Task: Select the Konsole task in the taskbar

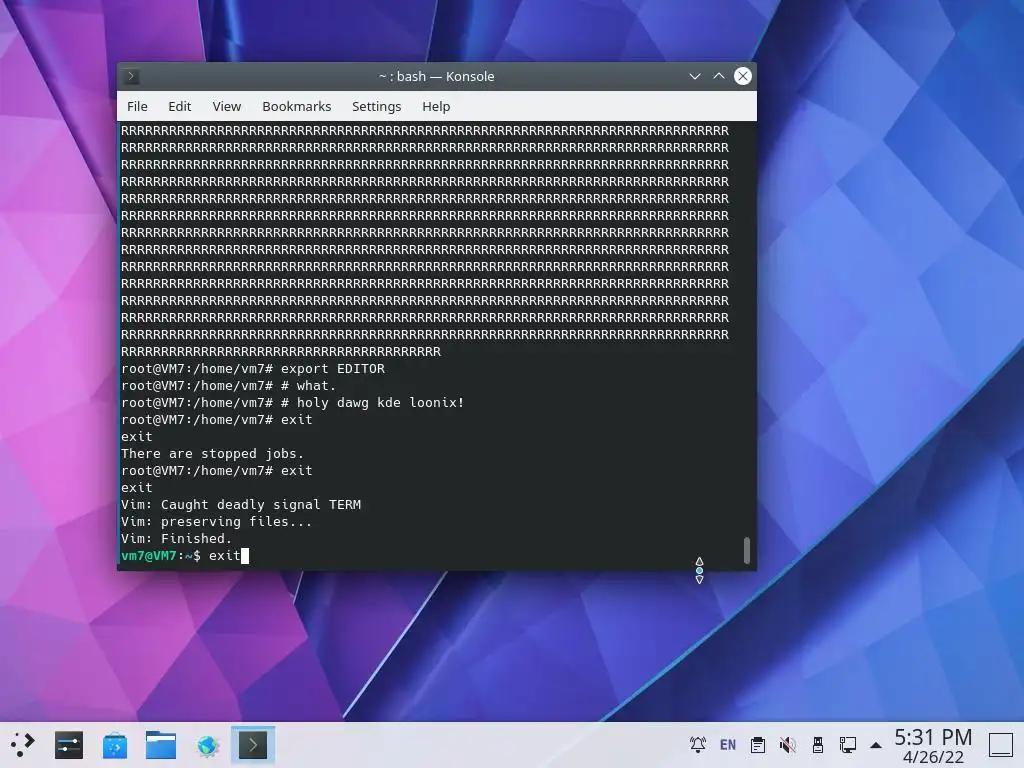Action: coord(253,745)
